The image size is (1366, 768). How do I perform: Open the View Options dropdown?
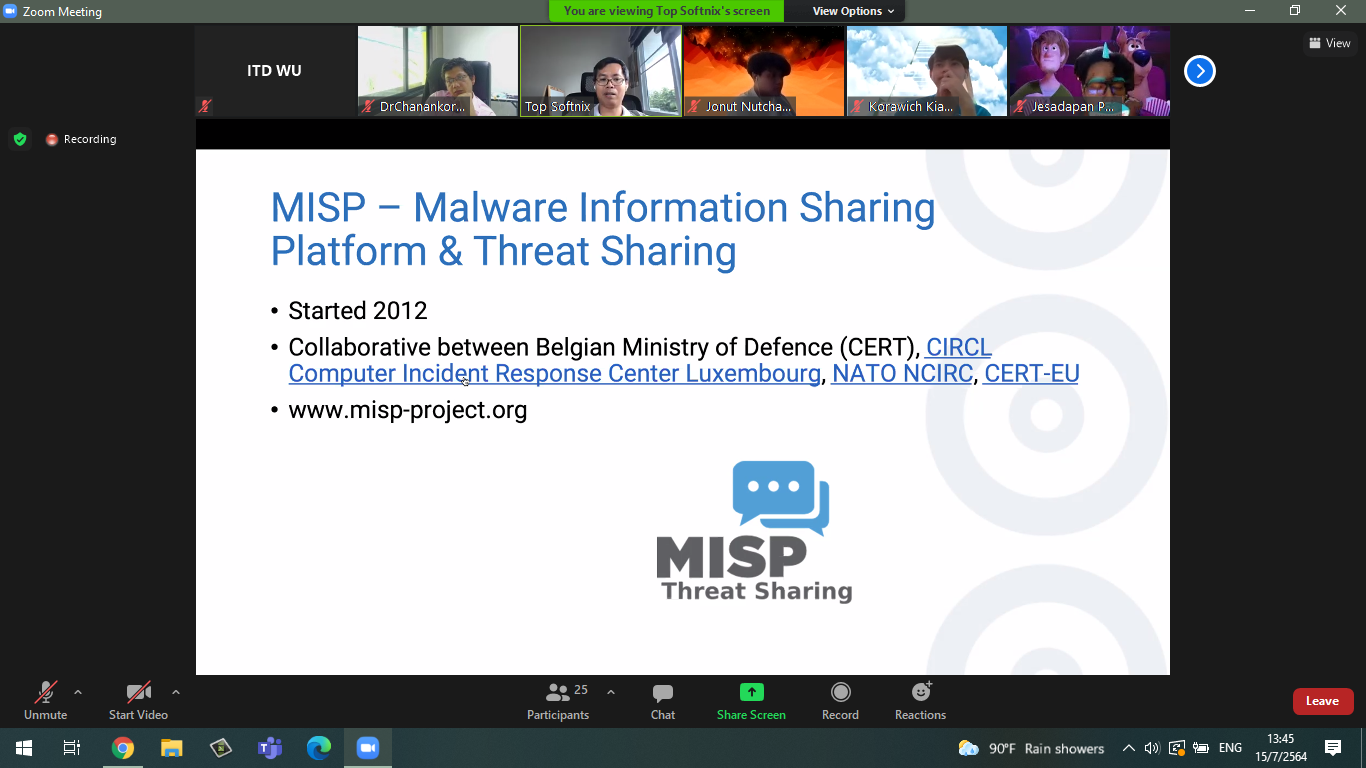tap(853, 11)
